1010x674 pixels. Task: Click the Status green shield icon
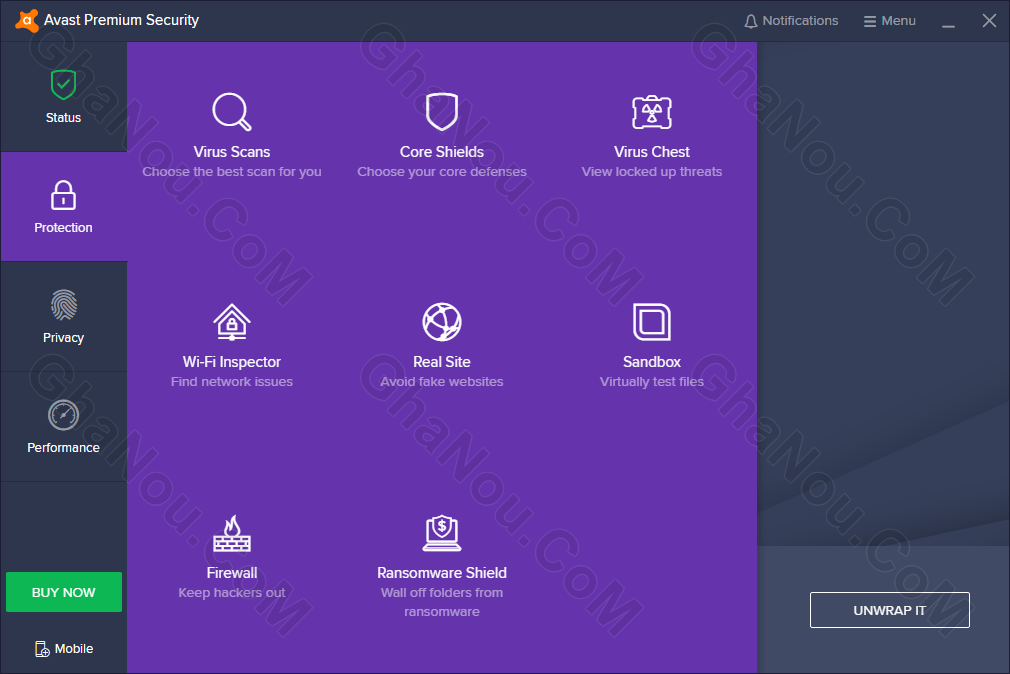[63, 84]
